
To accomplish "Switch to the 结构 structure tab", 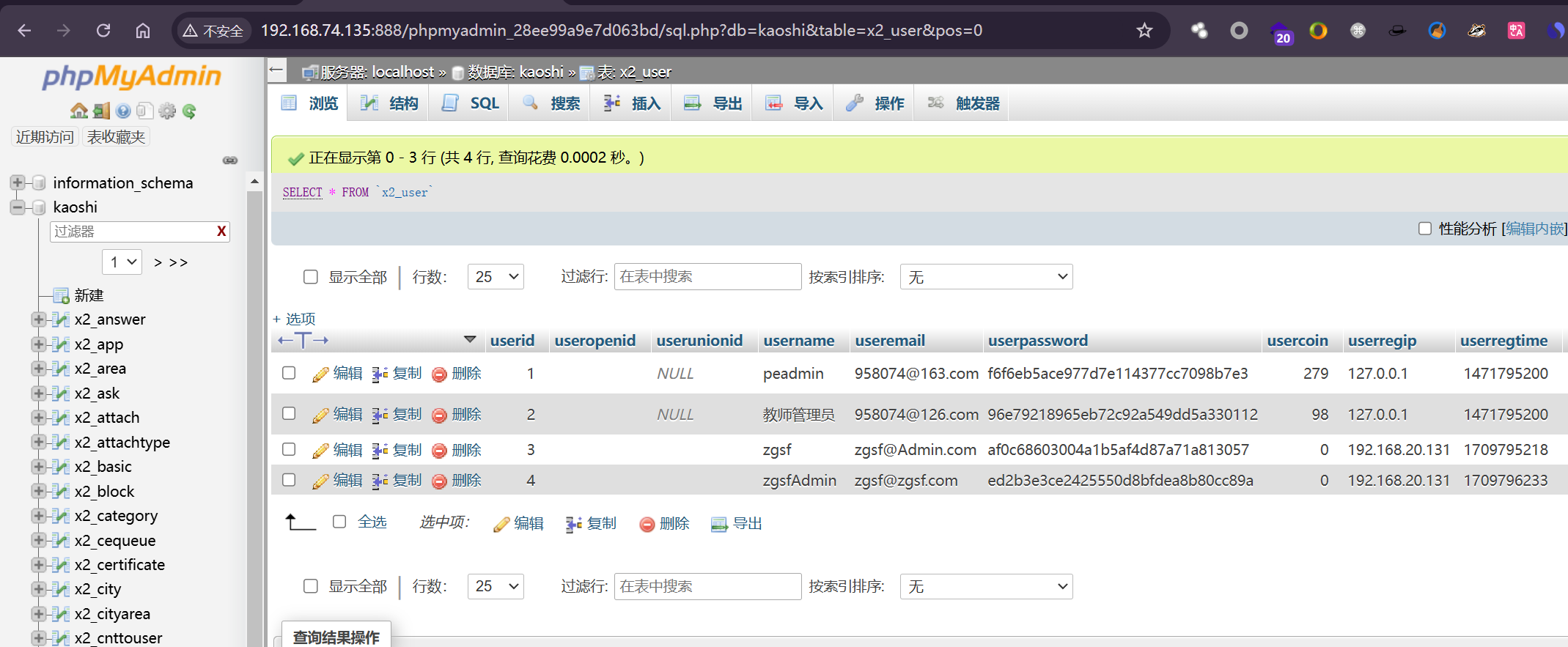I will (x=389, y=103).
